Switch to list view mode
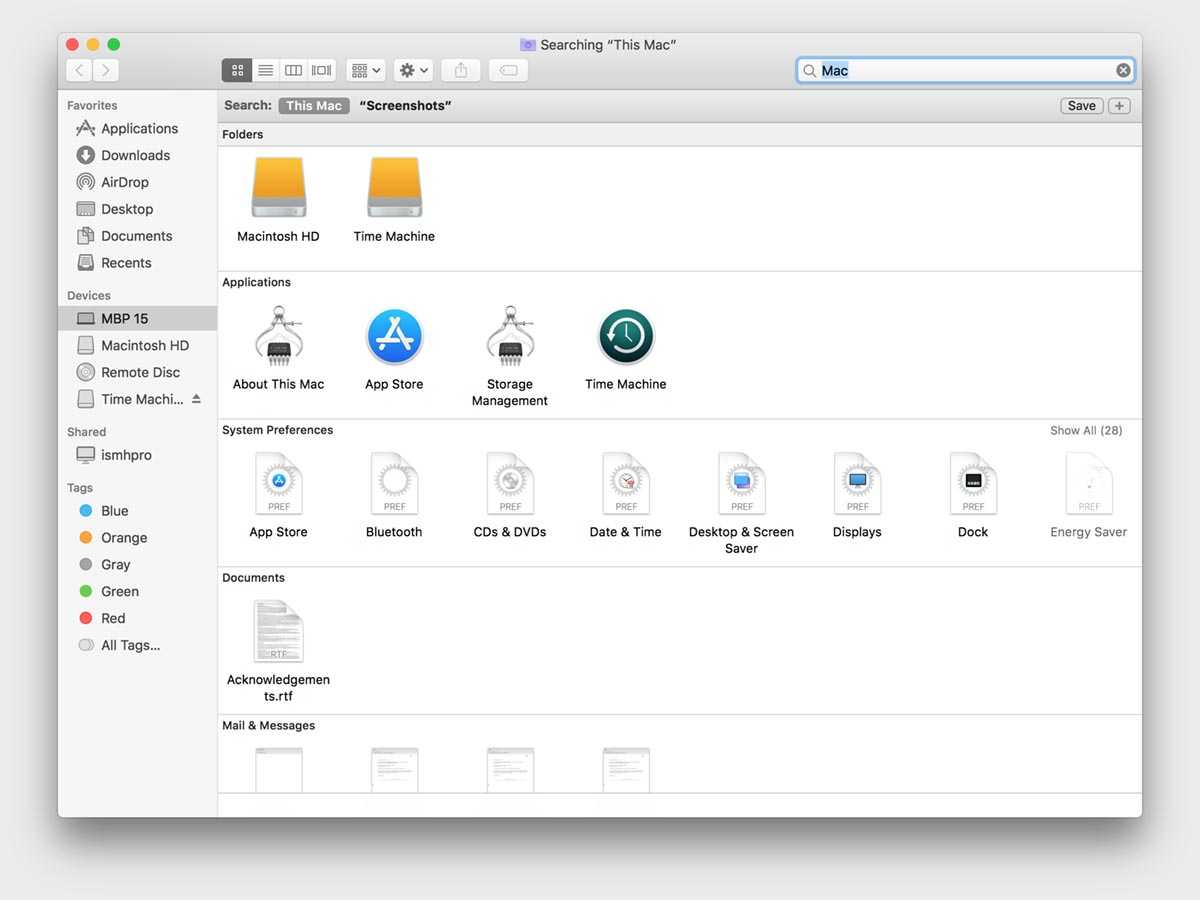This screenshot has width=1200, height=900. click(x=265, y=70)
